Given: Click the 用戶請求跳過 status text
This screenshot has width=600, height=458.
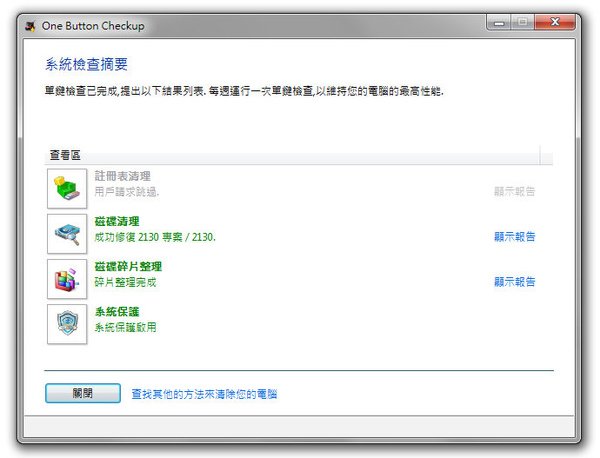Looking at the screenshot, I should [x=127, y=192].
